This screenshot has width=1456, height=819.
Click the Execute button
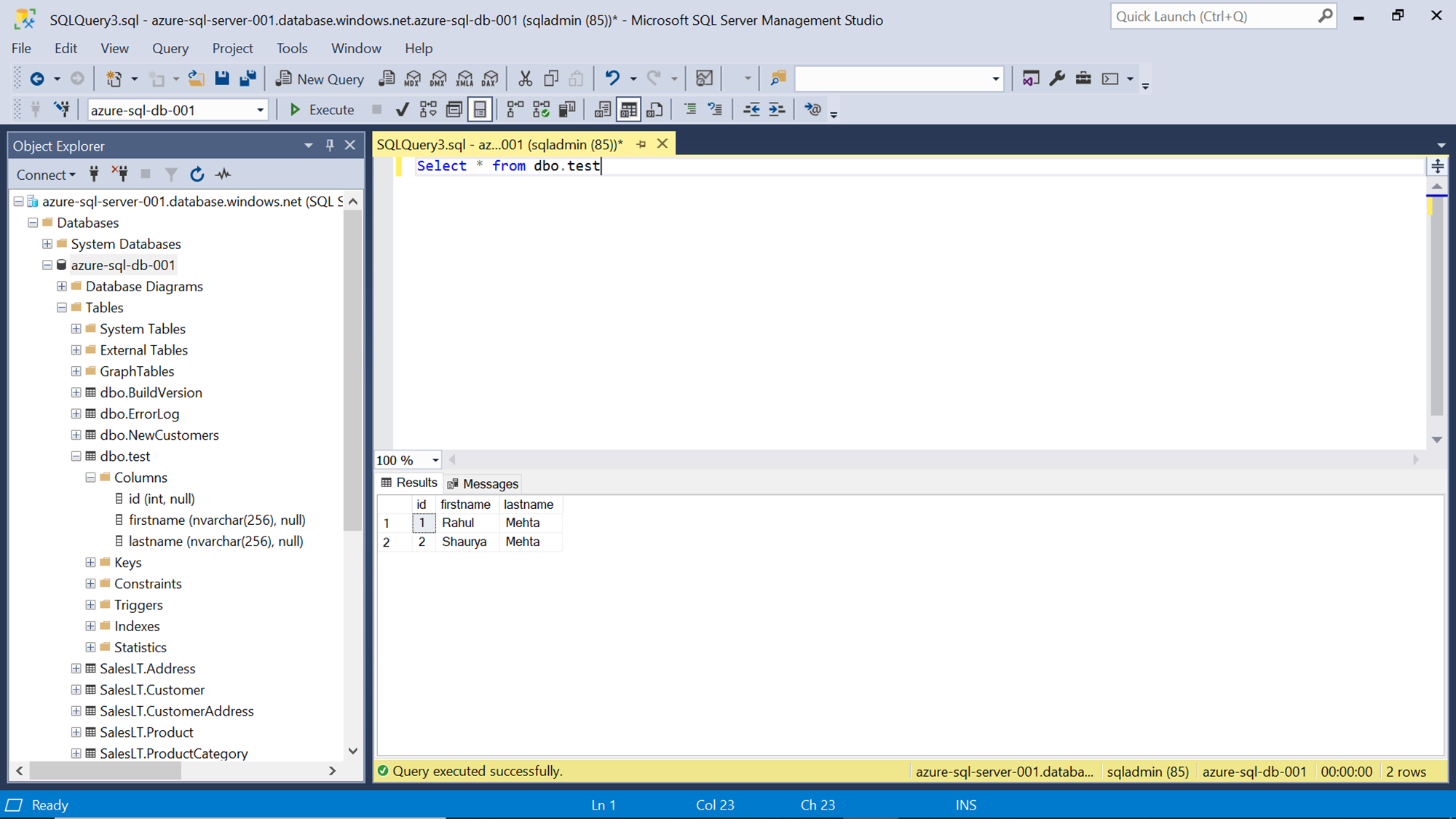[x=322, y=110]
